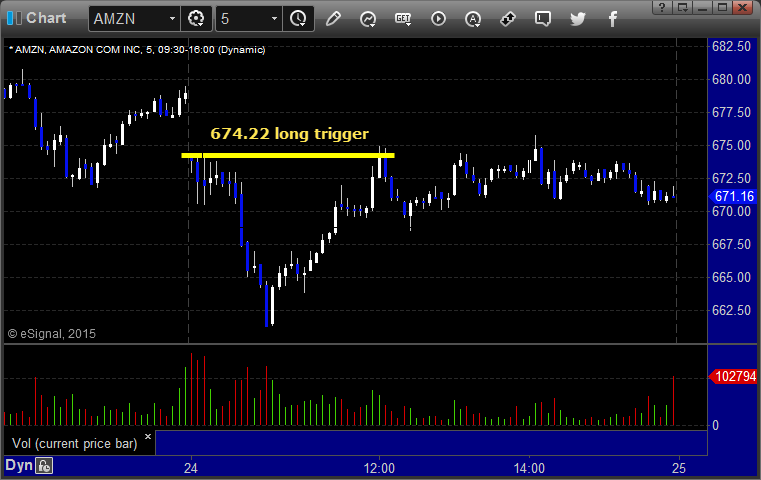The image size is (761, 480).
Task: Click the 672.50 price axis label
Action: click(731, 178)
